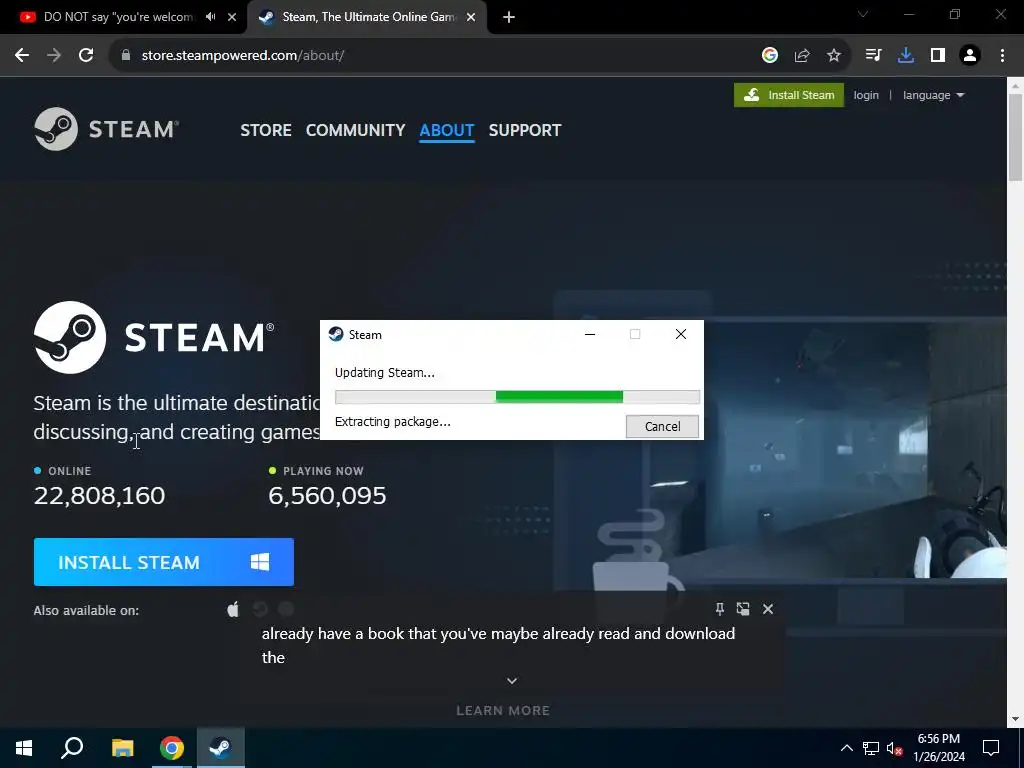1024x768 pixels.
Task: Click LEARN MORE link
Action: click(503, 711)
